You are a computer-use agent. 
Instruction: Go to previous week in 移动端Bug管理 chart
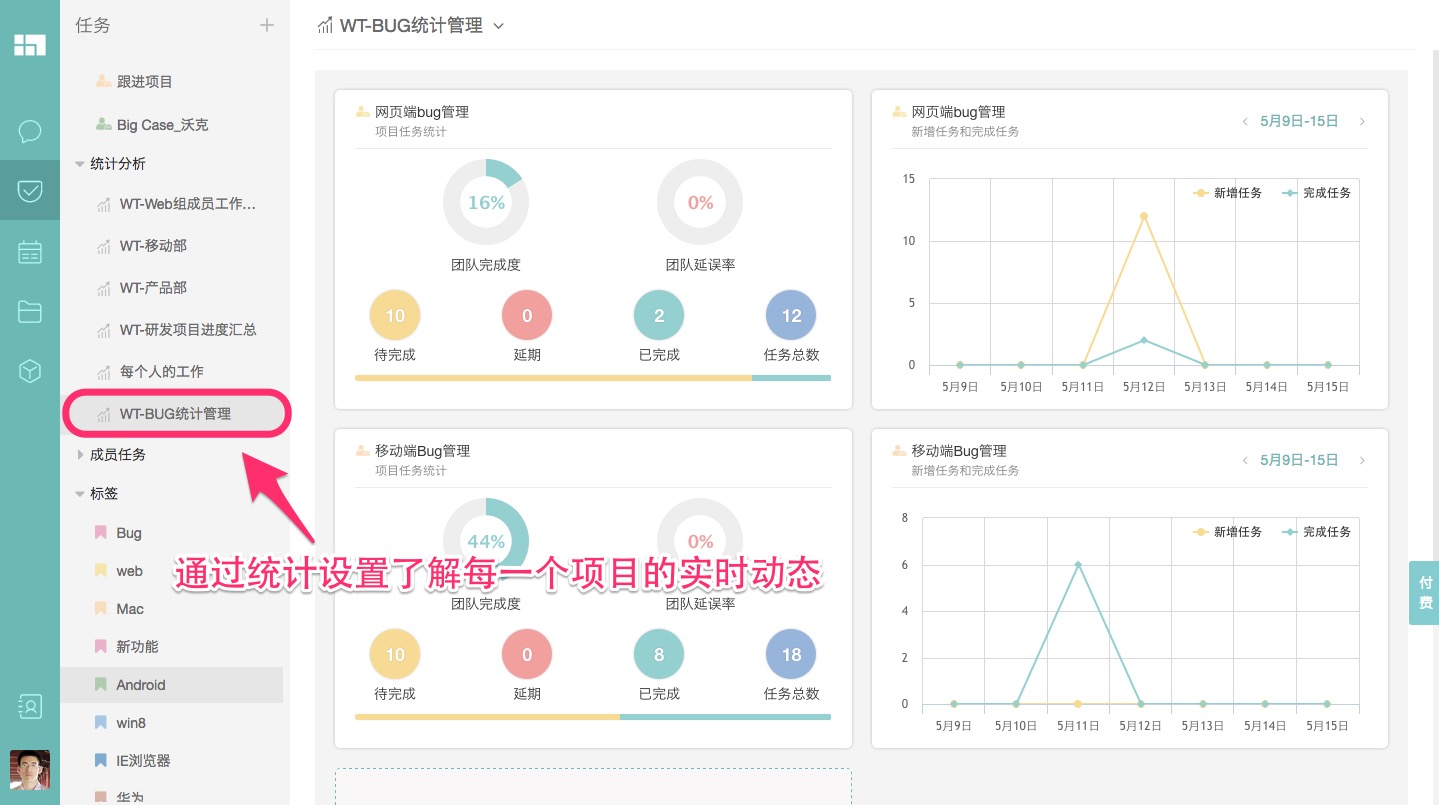click(x=1245, y=461)
